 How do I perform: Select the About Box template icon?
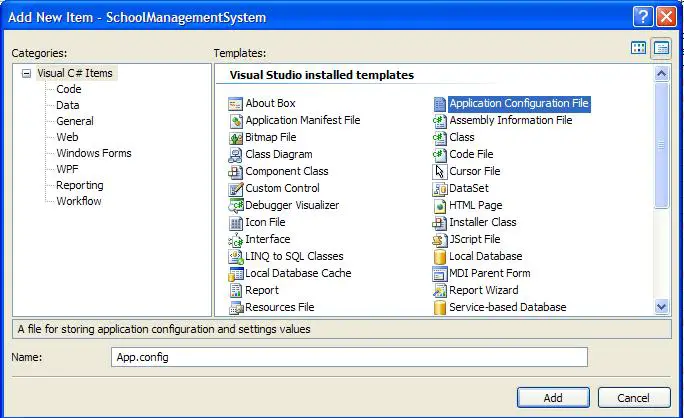point(236,104)
